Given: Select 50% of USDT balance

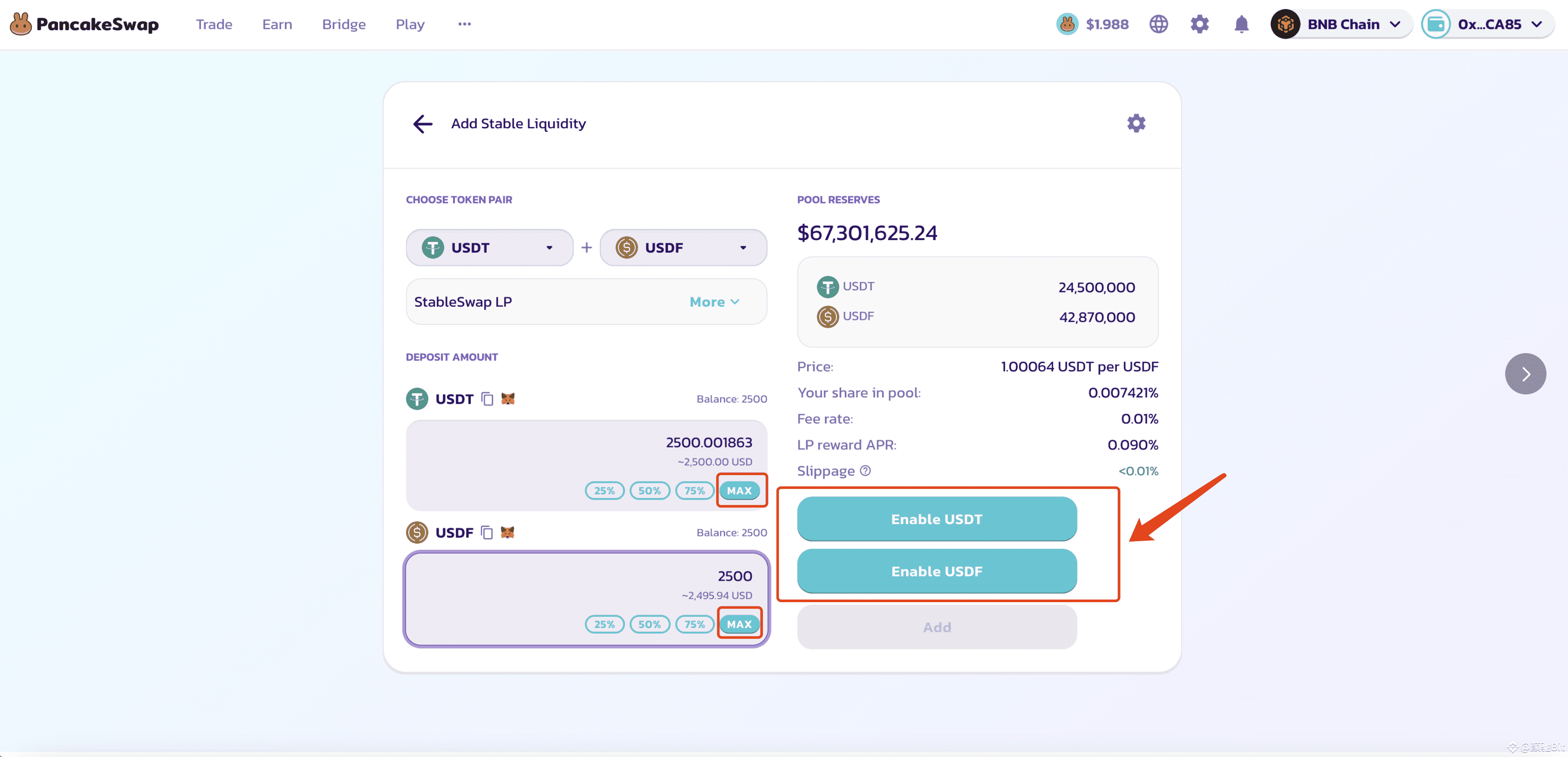Looking at the screenshot, I should coord(649,490).
